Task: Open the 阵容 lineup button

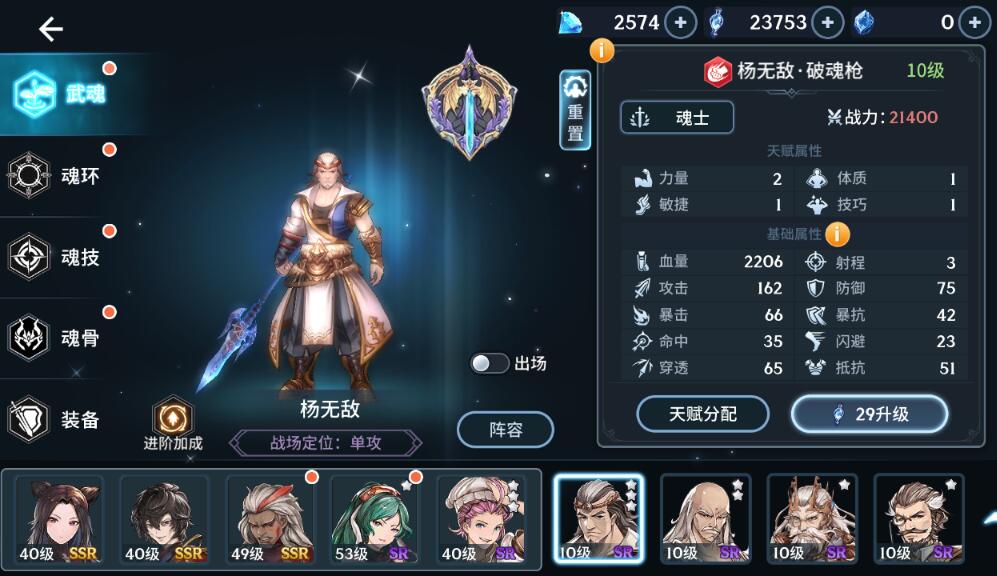Action: point(505,430)
